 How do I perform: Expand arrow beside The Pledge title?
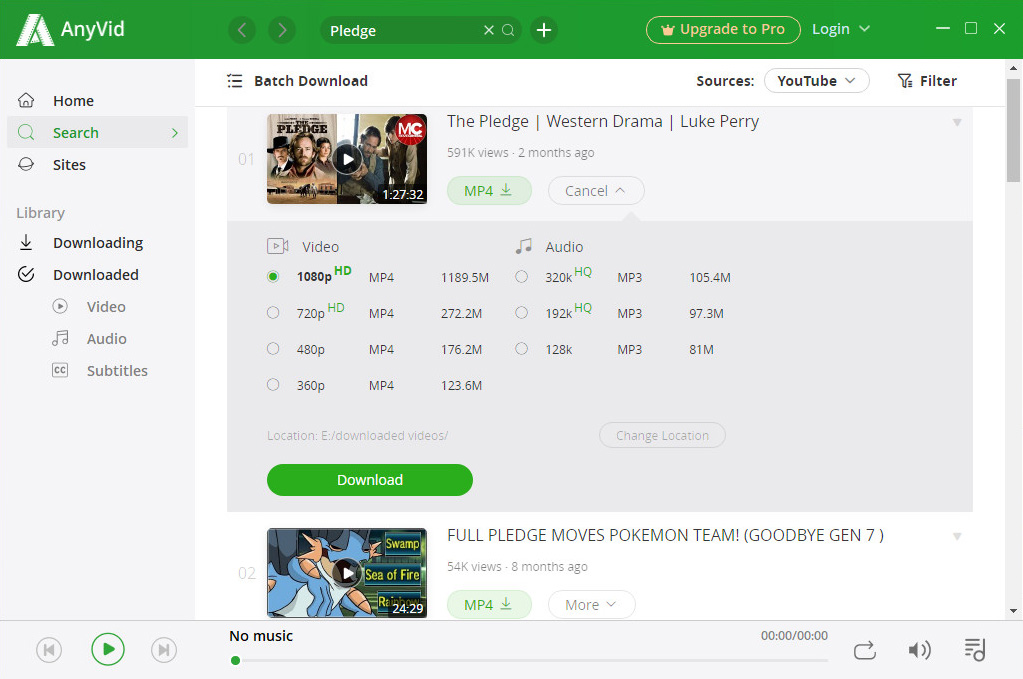tap(957, 122)
